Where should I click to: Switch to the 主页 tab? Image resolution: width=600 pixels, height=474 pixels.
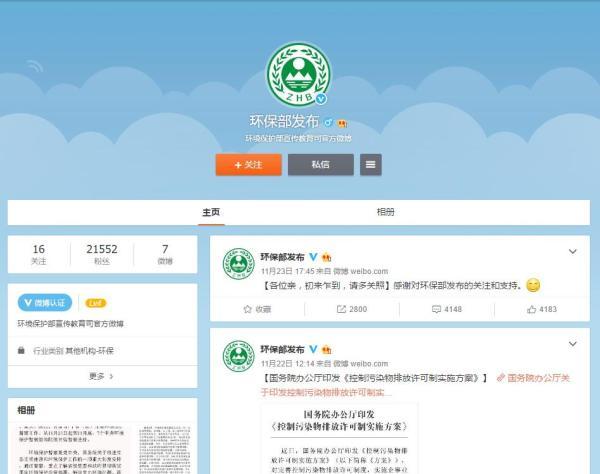coord(211,212)
